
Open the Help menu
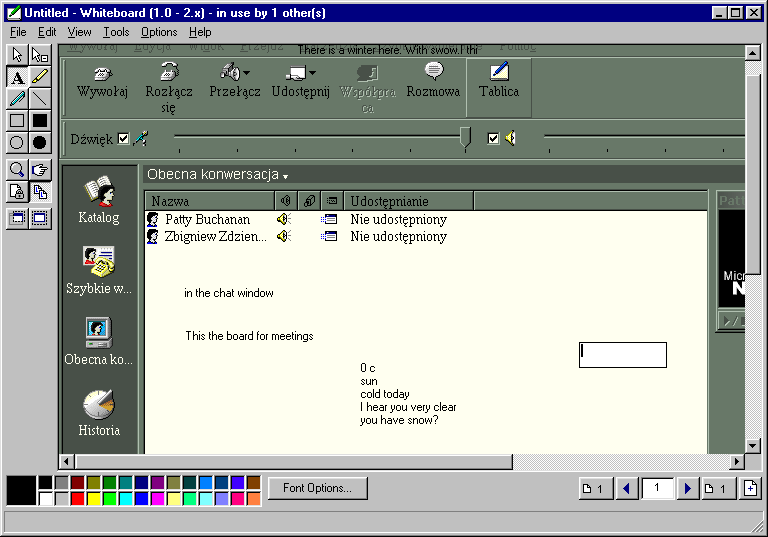coord(200,32)
